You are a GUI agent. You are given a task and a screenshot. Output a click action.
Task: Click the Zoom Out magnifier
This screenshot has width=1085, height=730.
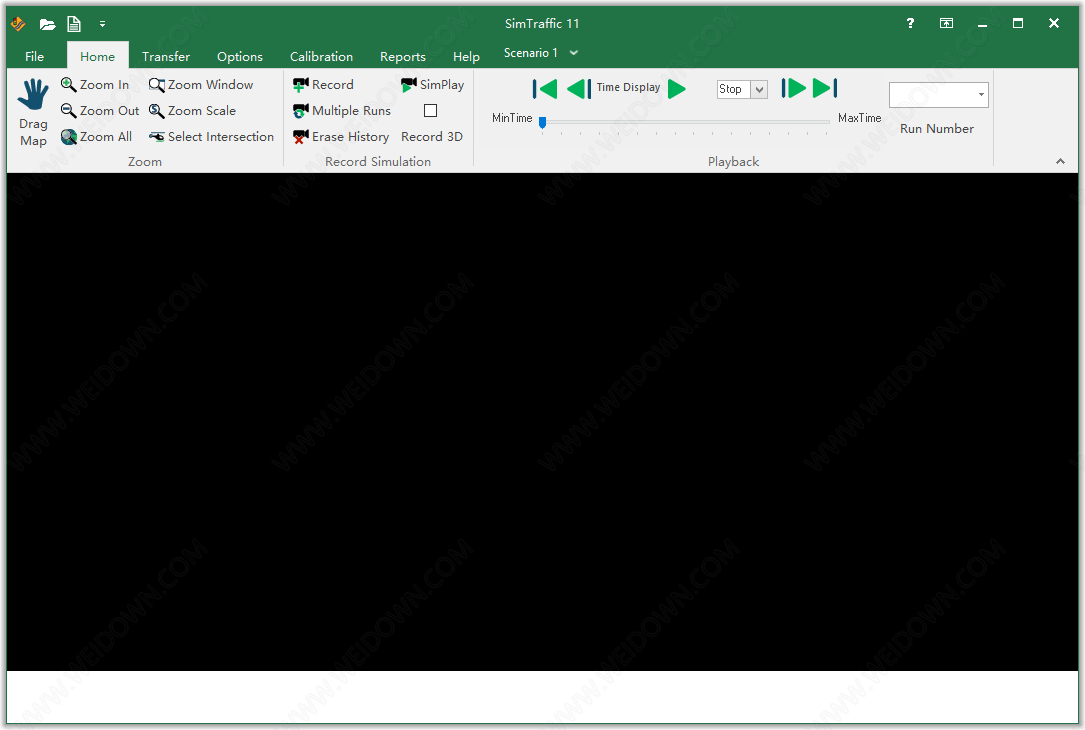pyautogui.click(x=100, y=111)
